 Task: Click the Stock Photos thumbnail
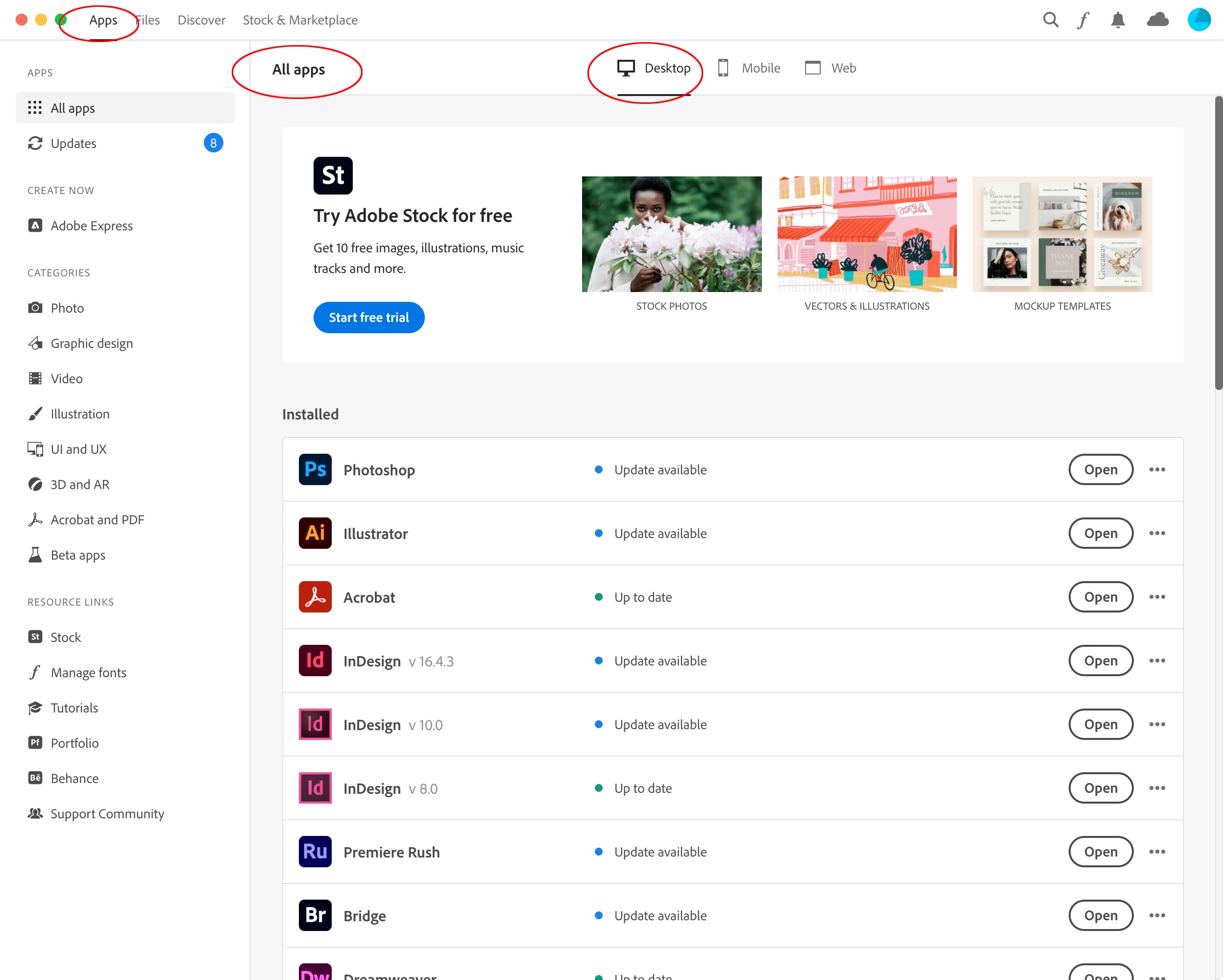pos(672,234)
